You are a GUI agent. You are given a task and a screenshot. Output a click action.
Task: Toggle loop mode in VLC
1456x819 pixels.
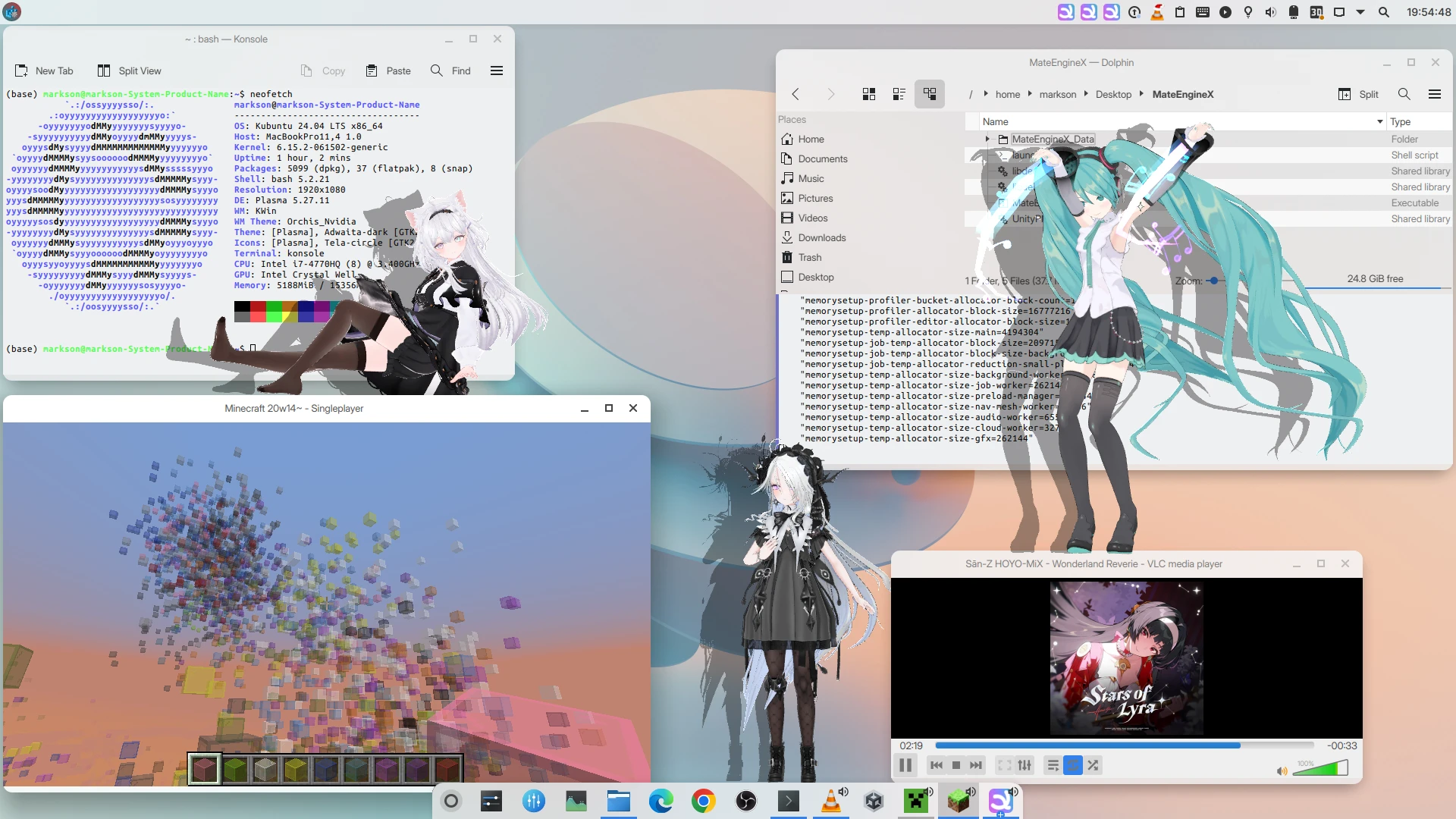1073,765
